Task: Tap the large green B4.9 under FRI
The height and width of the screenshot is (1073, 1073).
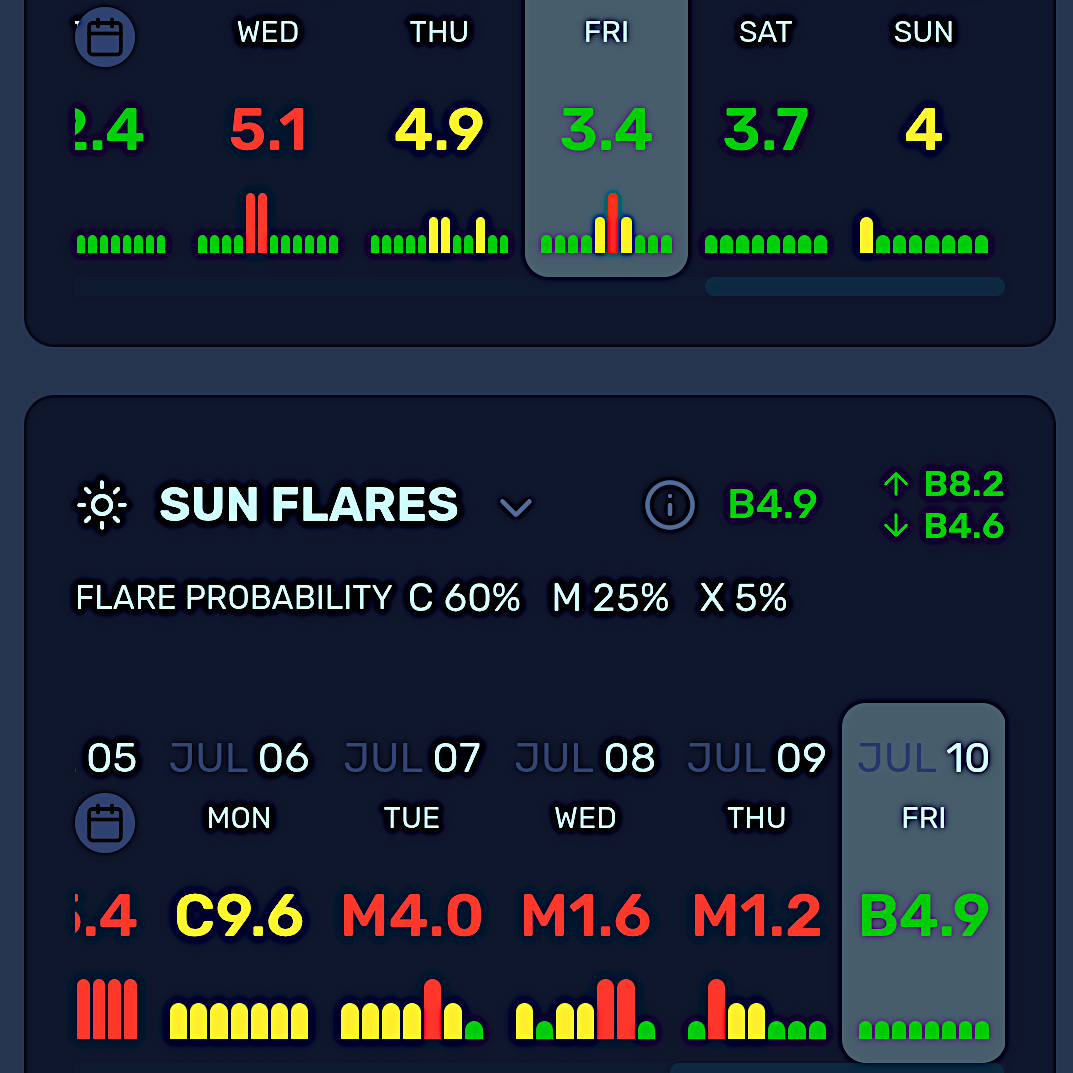Action: pyautogui.click(x=924, y=915)
